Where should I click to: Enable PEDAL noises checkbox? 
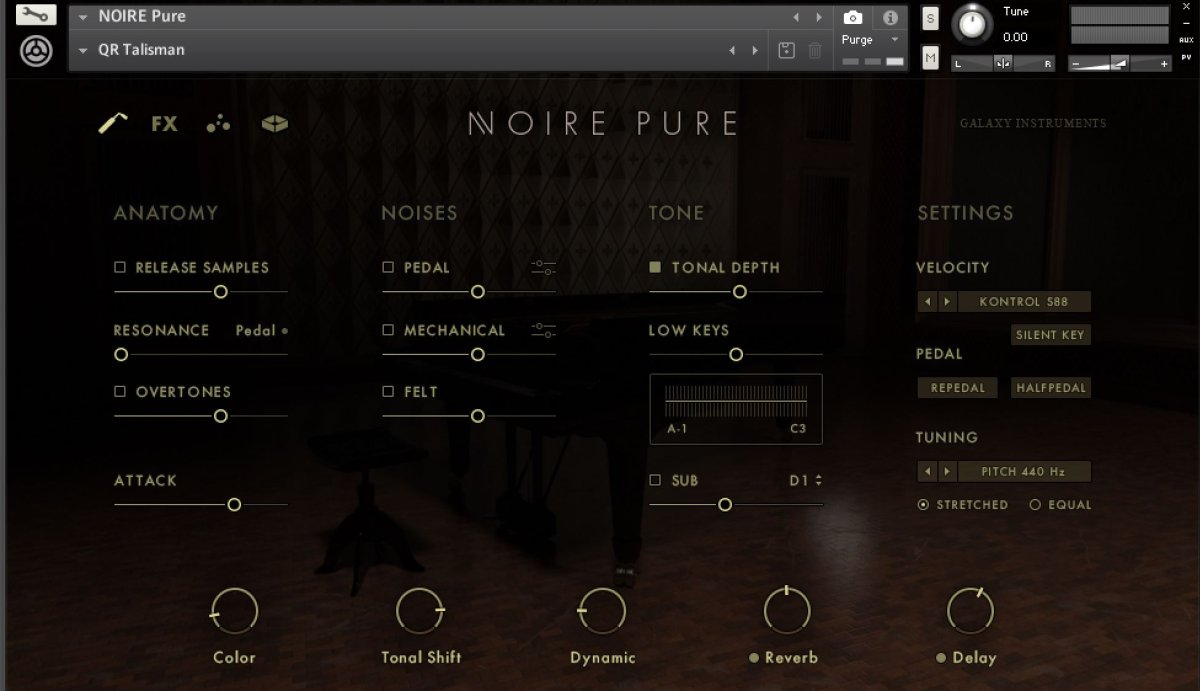pyautogui.click(x=388, y=267)
